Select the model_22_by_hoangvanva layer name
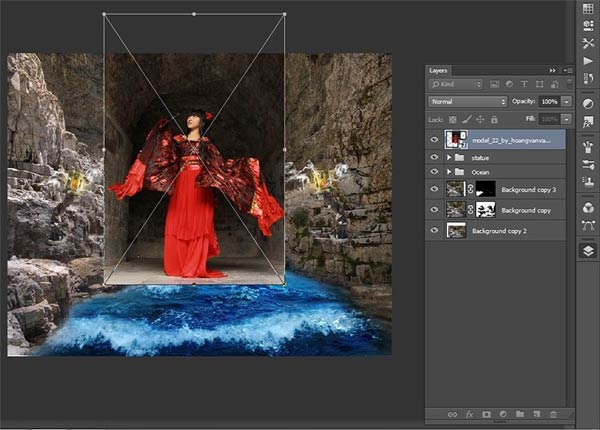 click(x=512, y=140)
